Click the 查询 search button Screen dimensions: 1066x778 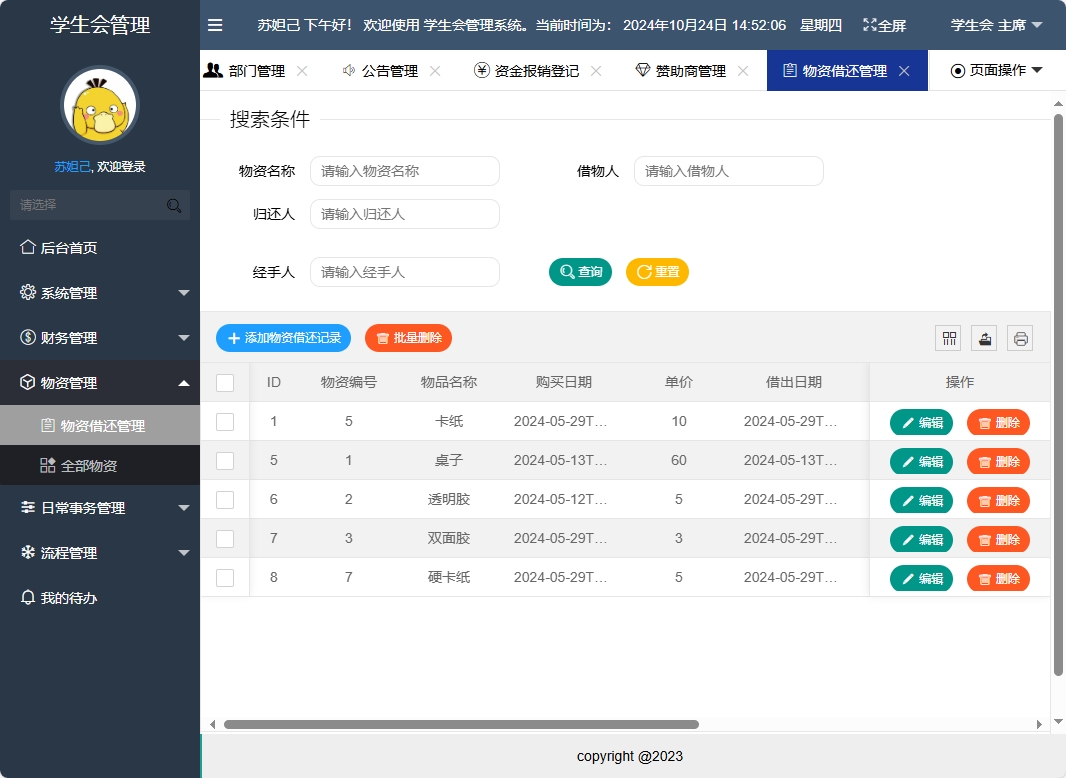coord(580,271)
